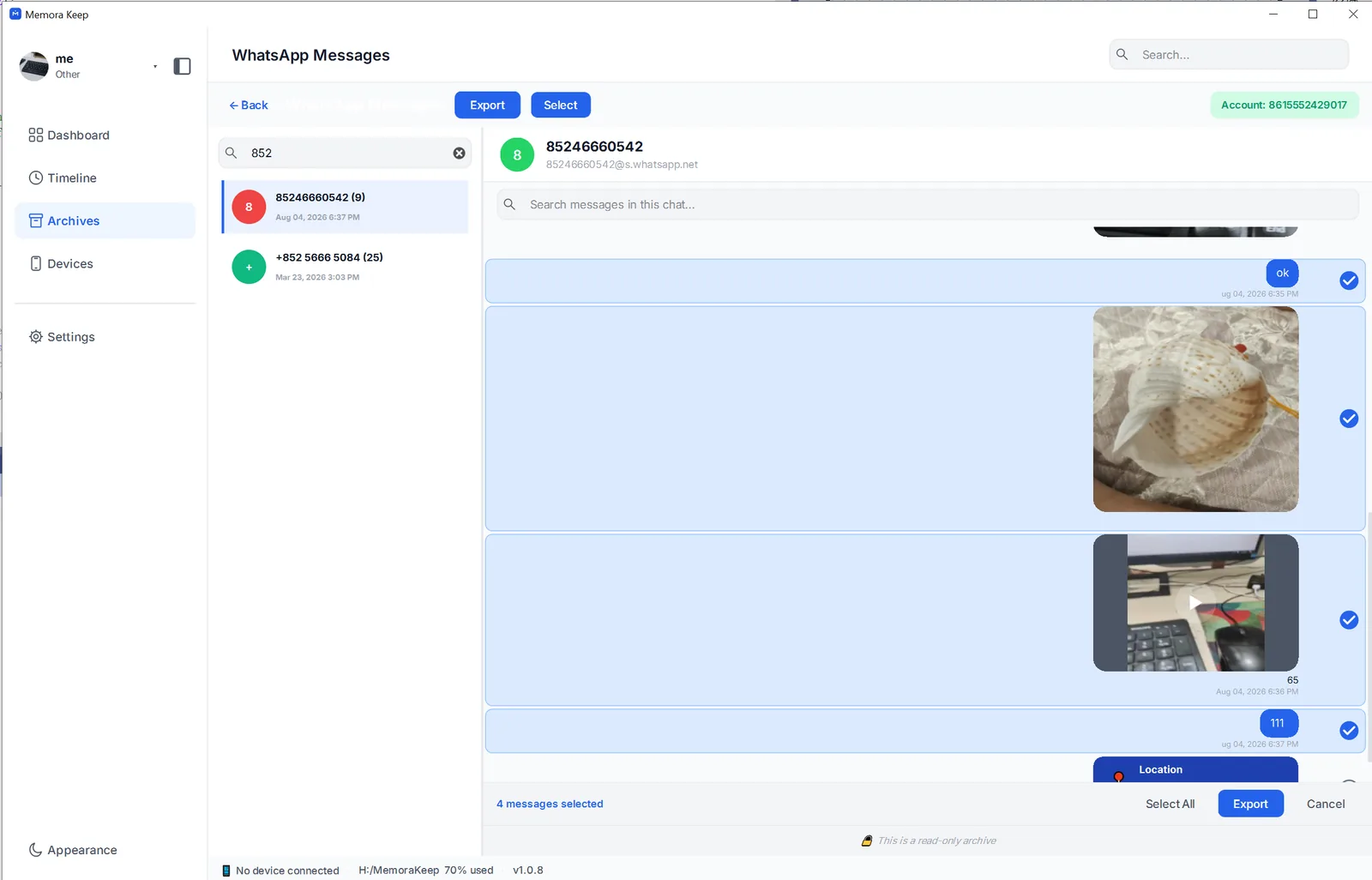
Task: Click the '111' message bubble
Action: tap(1279, 723)
